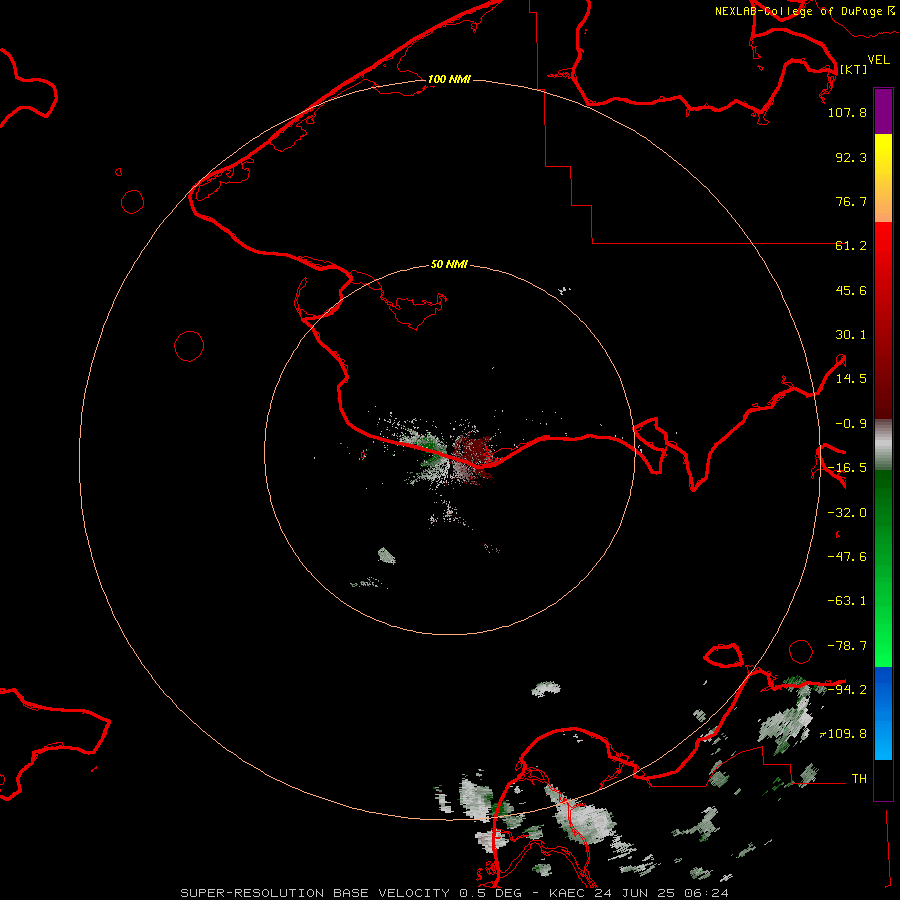Click the VEL legend title
Viewport: 900px width, 900px height.
click(x=878, y=59)
